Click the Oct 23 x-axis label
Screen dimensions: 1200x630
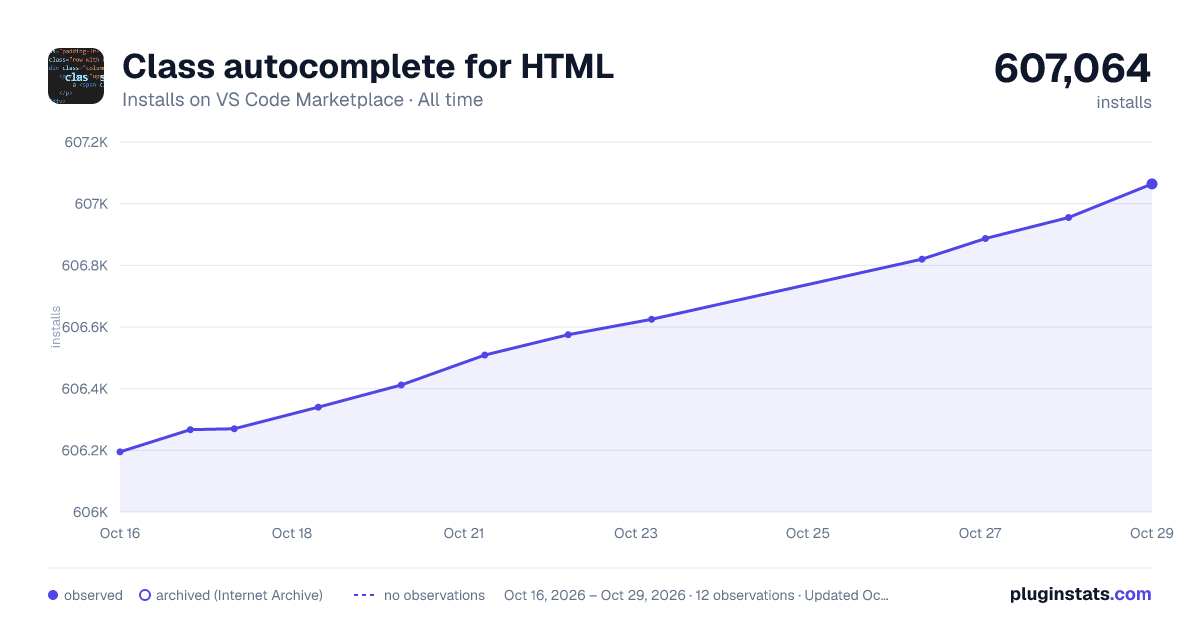click(x=636, y=533)
